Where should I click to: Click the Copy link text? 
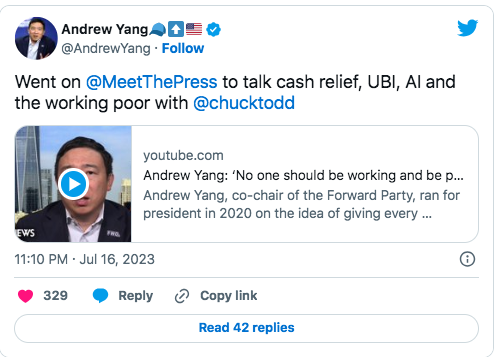pos(229,296)
